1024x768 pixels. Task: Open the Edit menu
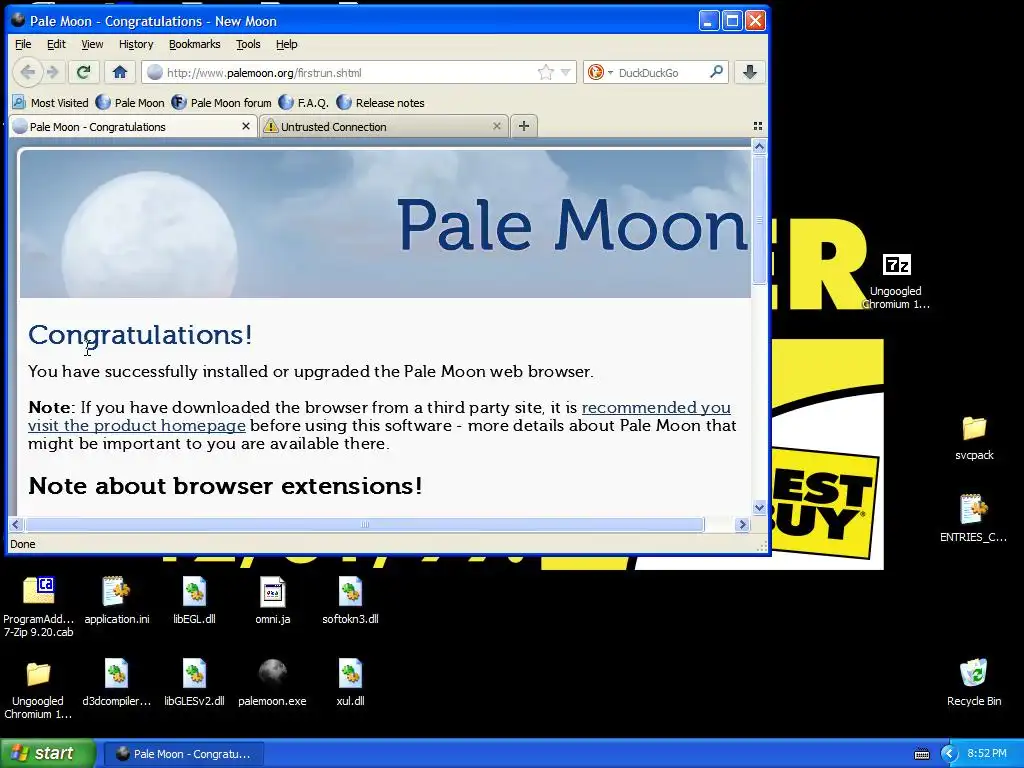coord(56,44)
